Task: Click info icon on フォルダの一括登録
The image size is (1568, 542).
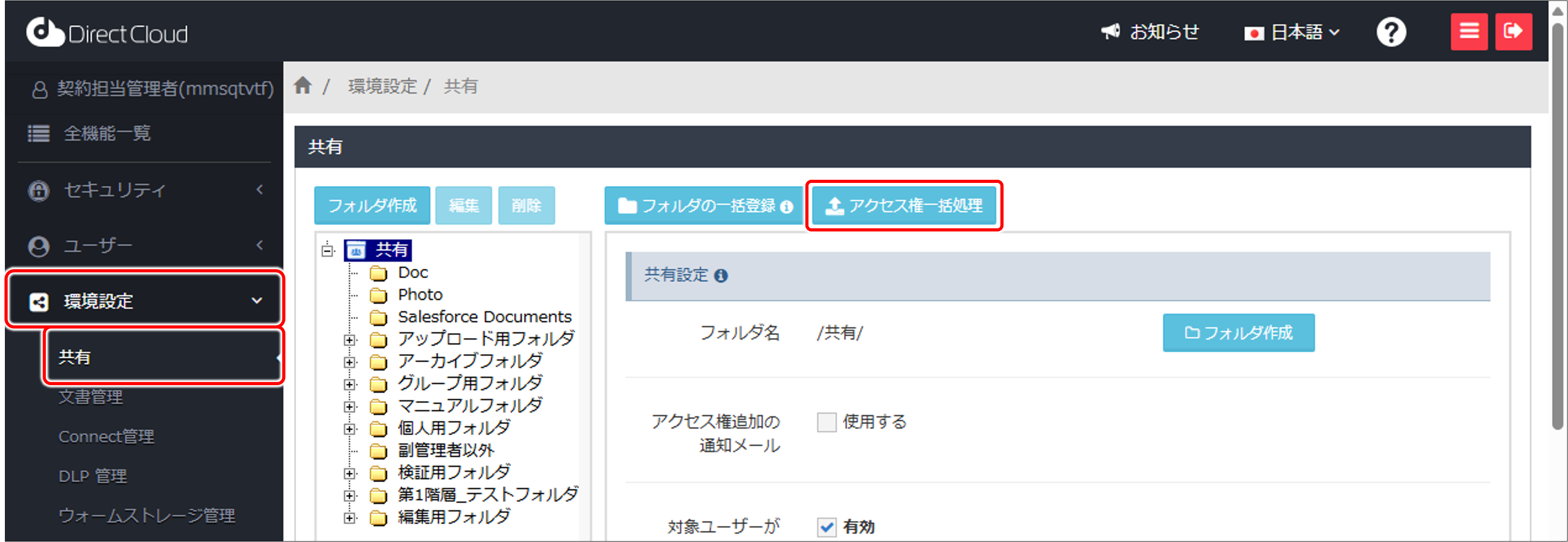Action: (786, 207)
